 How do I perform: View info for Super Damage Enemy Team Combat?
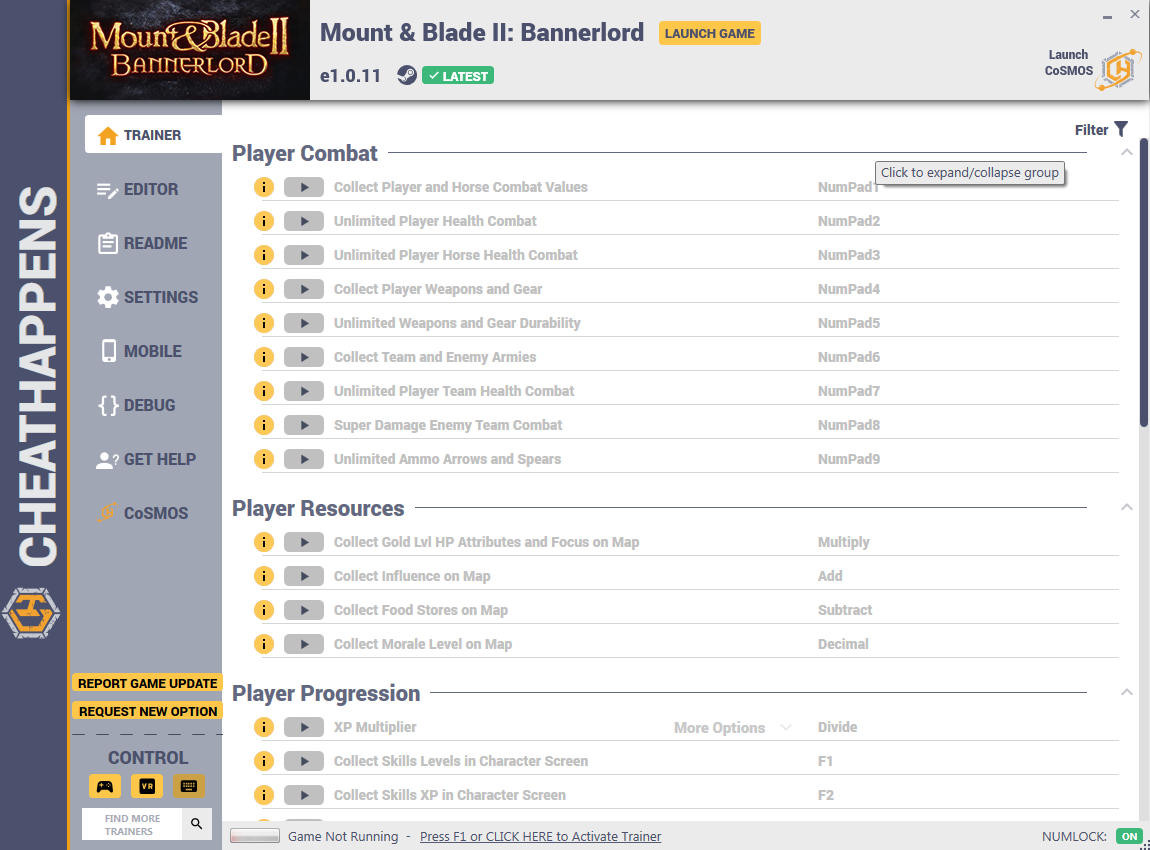264,425
